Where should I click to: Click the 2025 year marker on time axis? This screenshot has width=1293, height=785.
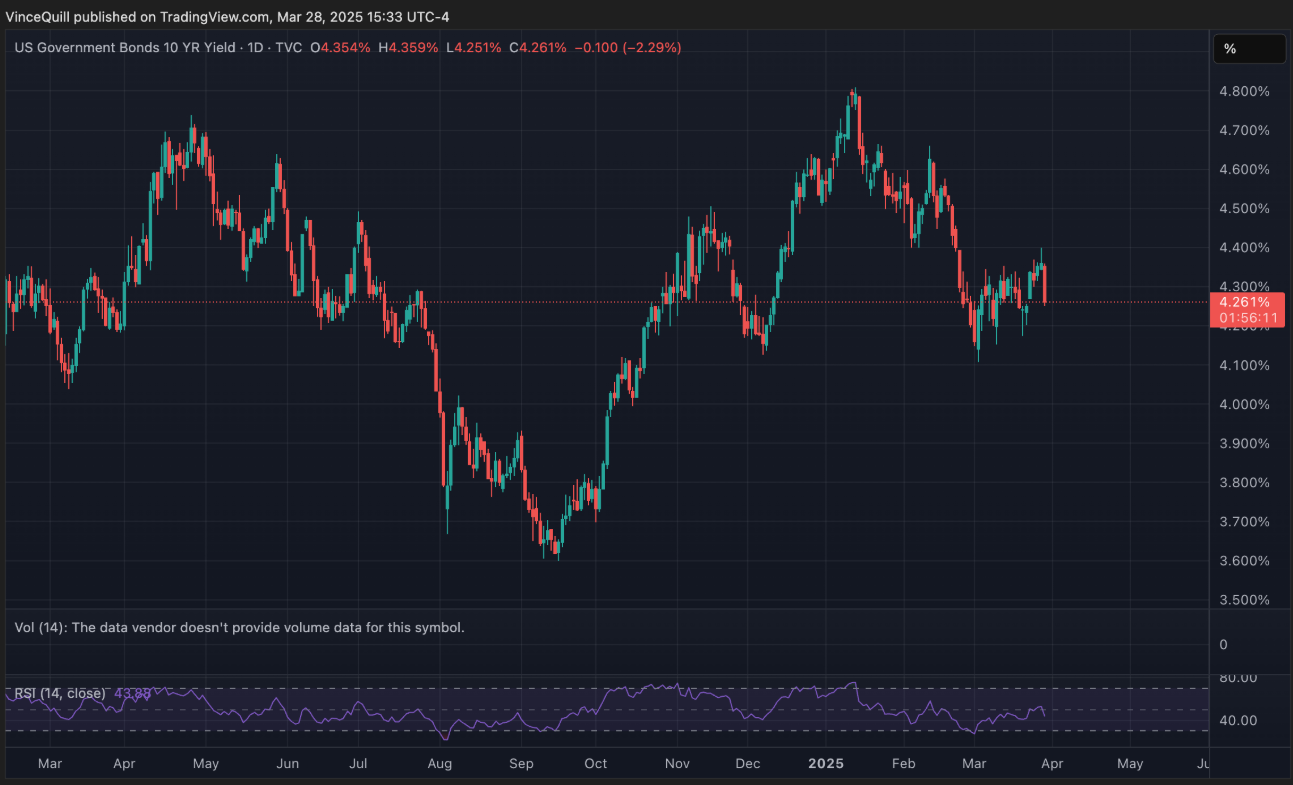pos(826,764)
